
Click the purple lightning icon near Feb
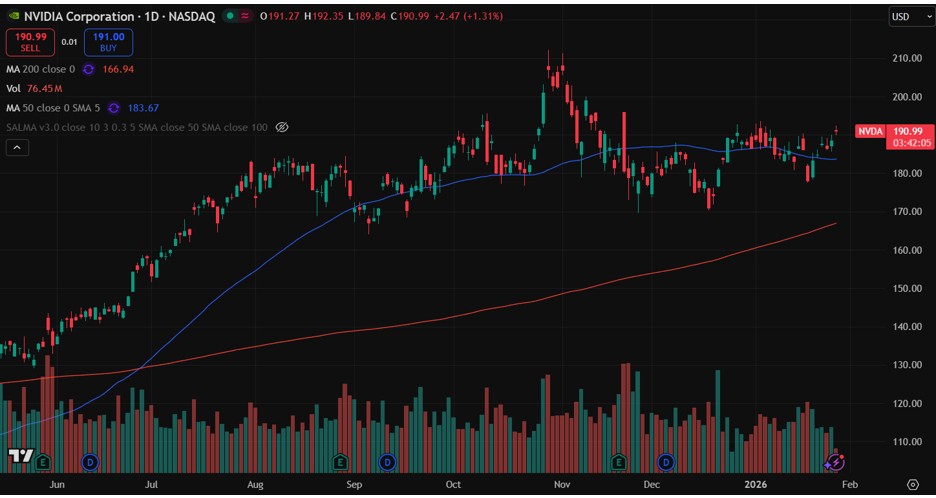tap(837, 461)
